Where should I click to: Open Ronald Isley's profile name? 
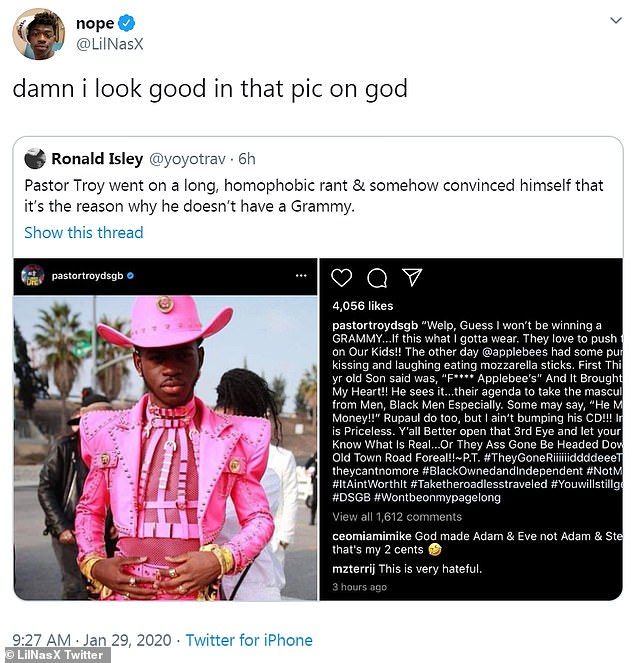[97, 158]
